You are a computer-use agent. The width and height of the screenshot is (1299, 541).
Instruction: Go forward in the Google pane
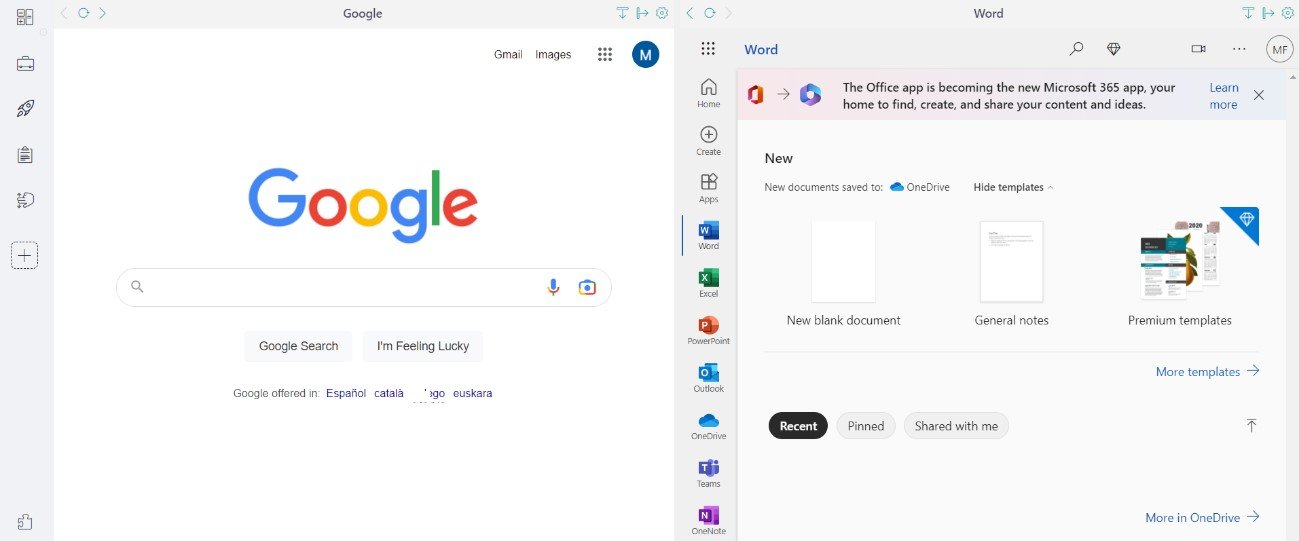(103, 13)
